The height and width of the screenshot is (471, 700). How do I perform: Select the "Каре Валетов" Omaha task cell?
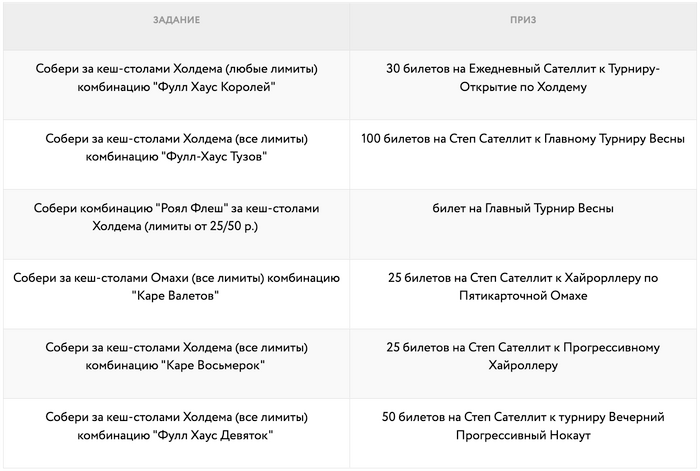(176, 287)
